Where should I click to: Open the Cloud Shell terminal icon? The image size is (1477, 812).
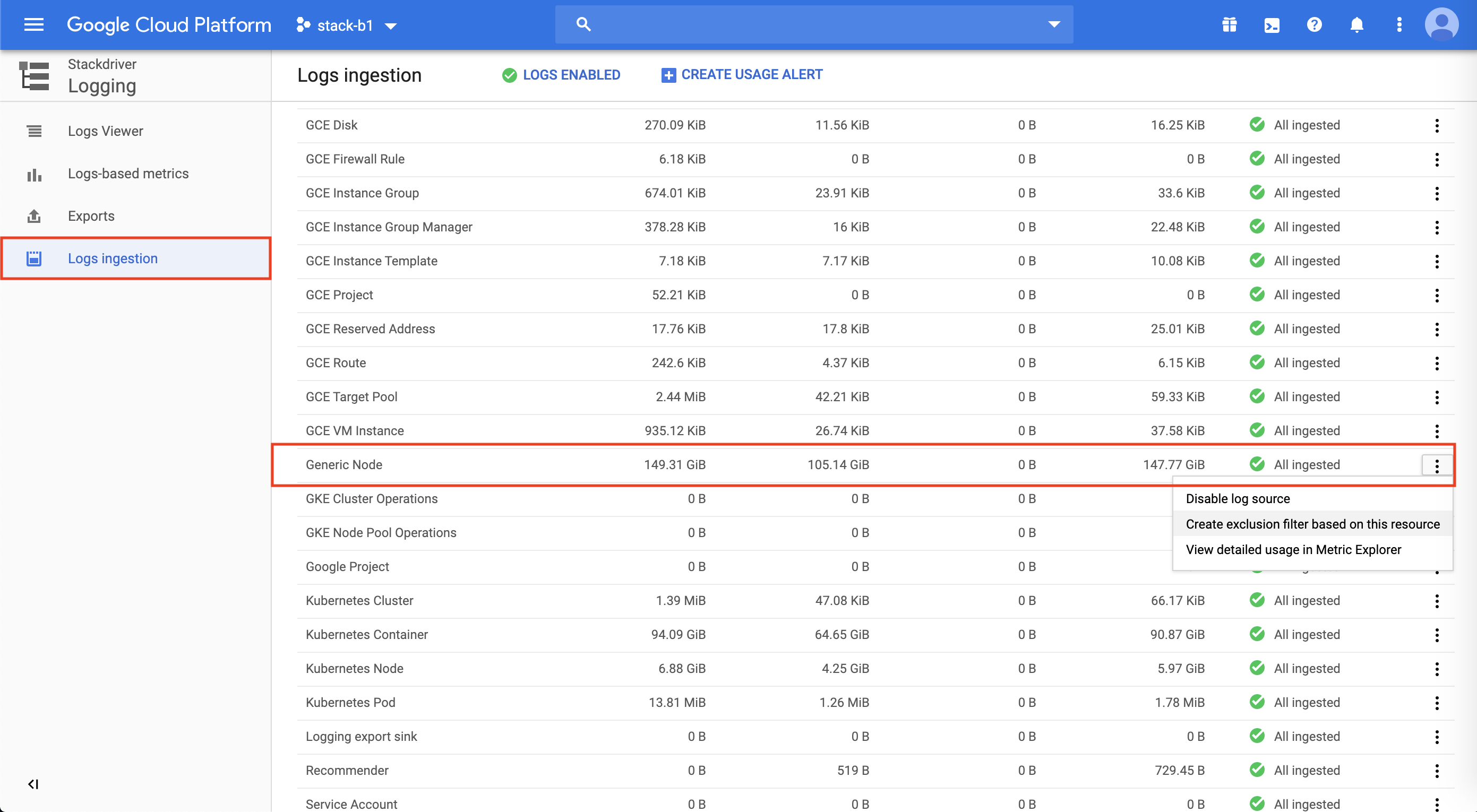(x=1271, y=24)
